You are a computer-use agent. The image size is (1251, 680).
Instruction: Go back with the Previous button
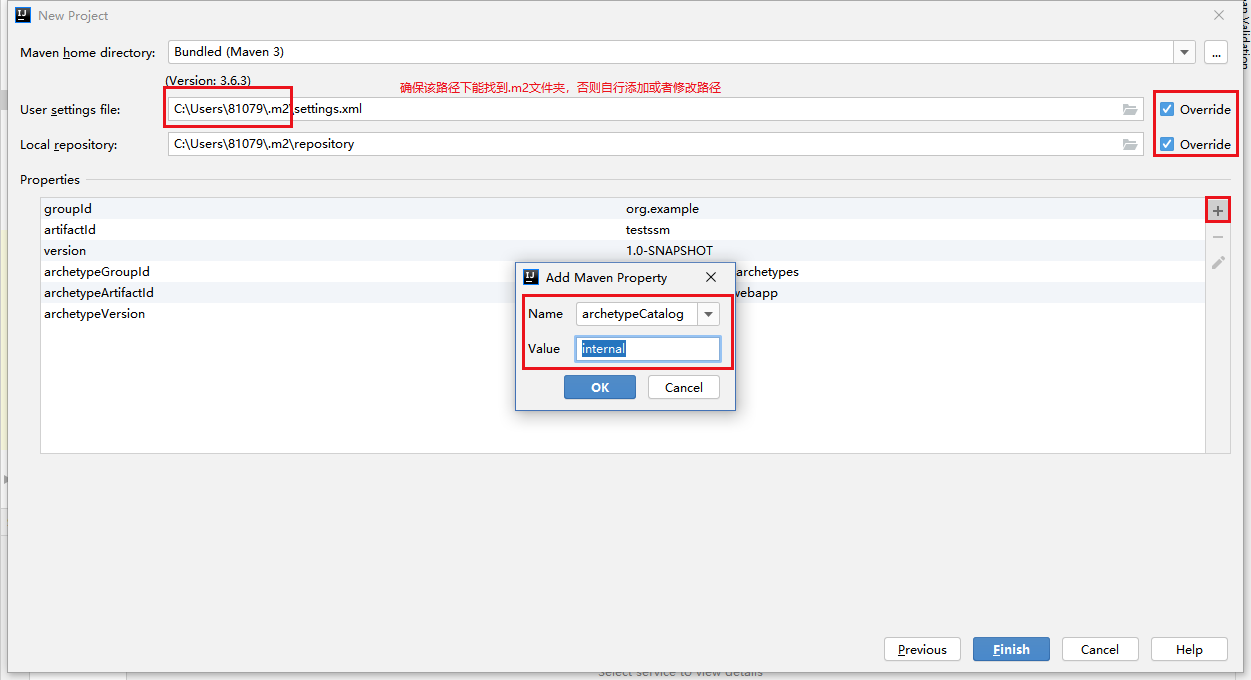[x=922, y=649]
